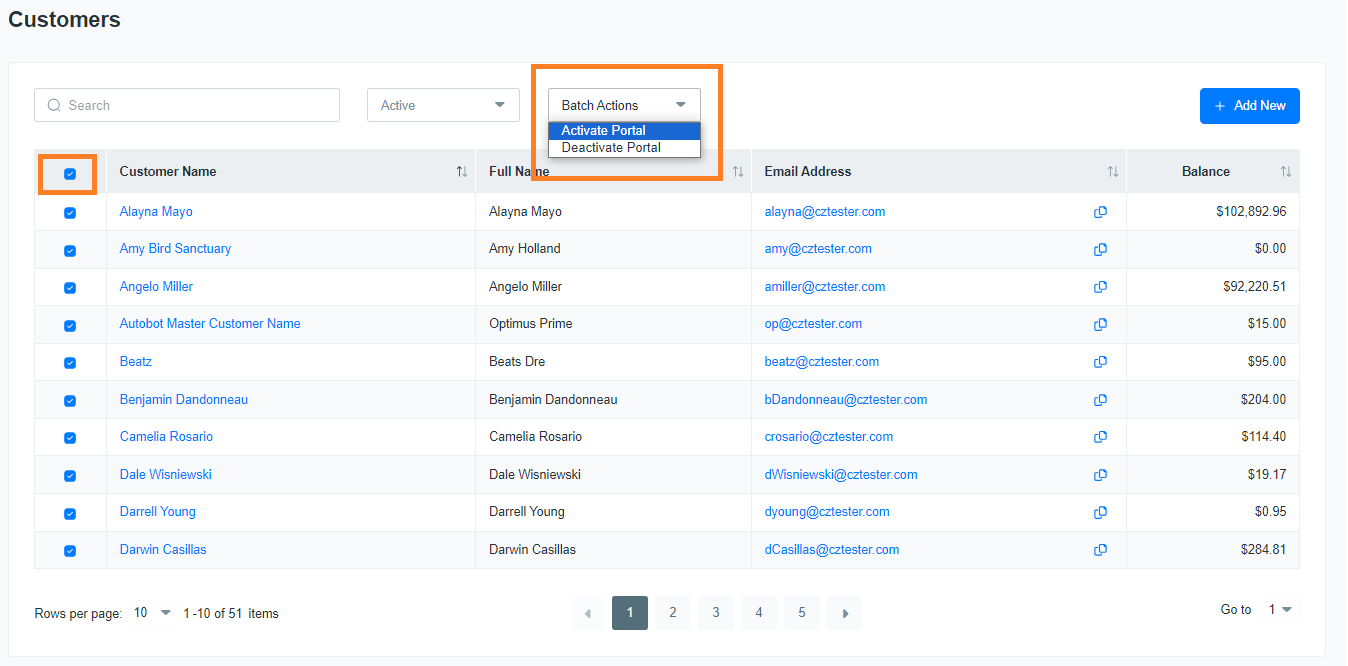Click email link dyoung@cztester.com

(x=827, y=512)
